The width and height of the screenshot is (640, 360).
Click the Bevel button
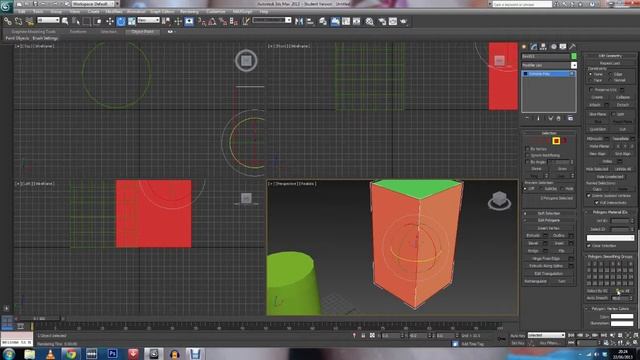pos(533,243)
